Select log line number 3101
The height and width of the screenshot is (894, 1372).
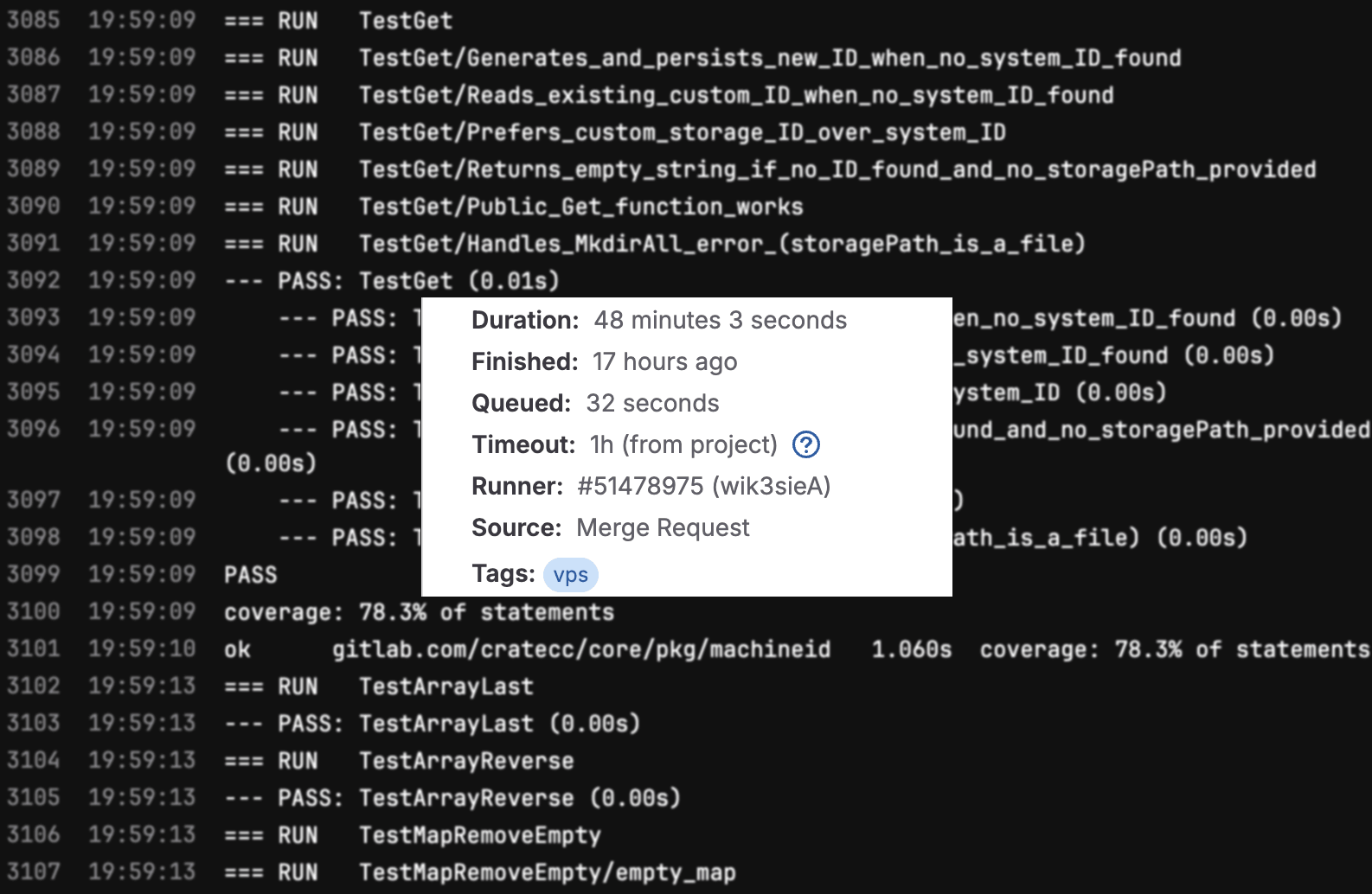coord(34,648)
